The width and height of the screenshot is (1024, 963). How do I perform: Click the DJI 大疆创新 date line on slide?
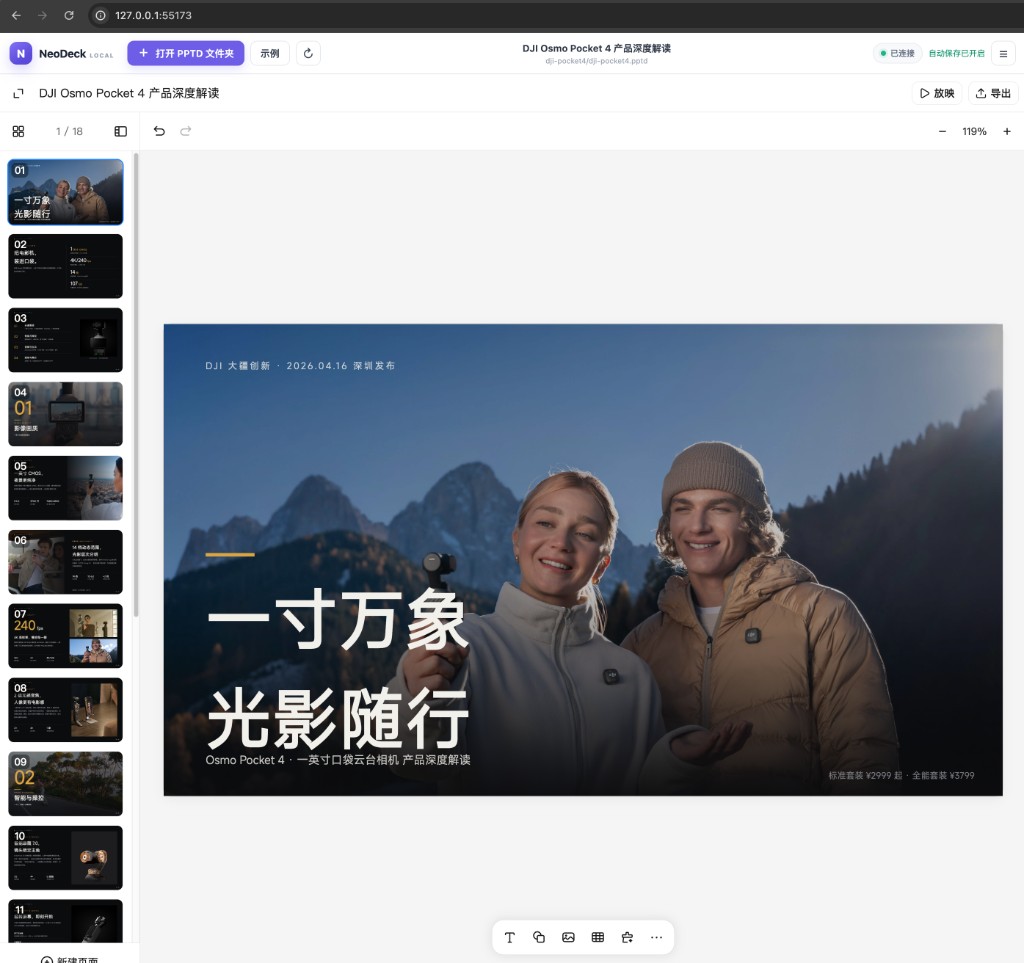300,366
